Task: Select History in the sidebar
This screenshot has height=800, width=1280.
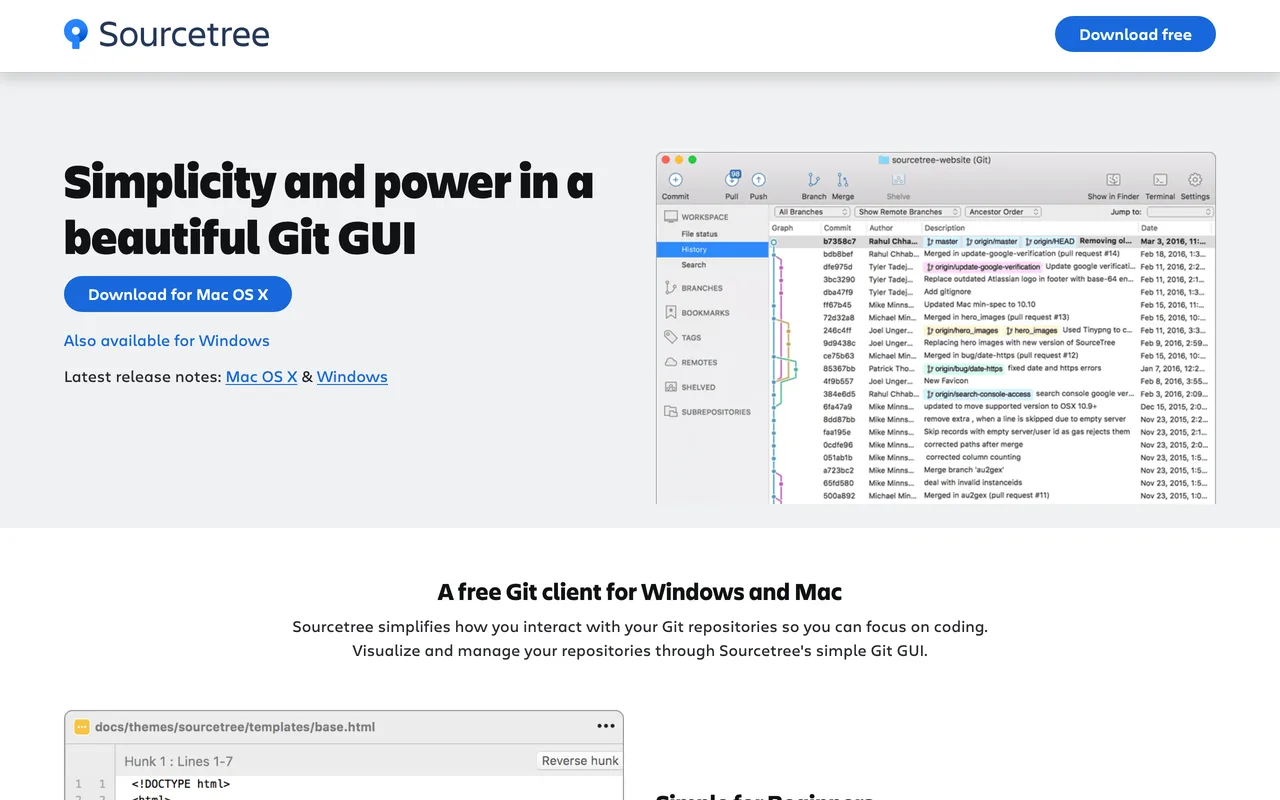Action: [x=712, y=249]
